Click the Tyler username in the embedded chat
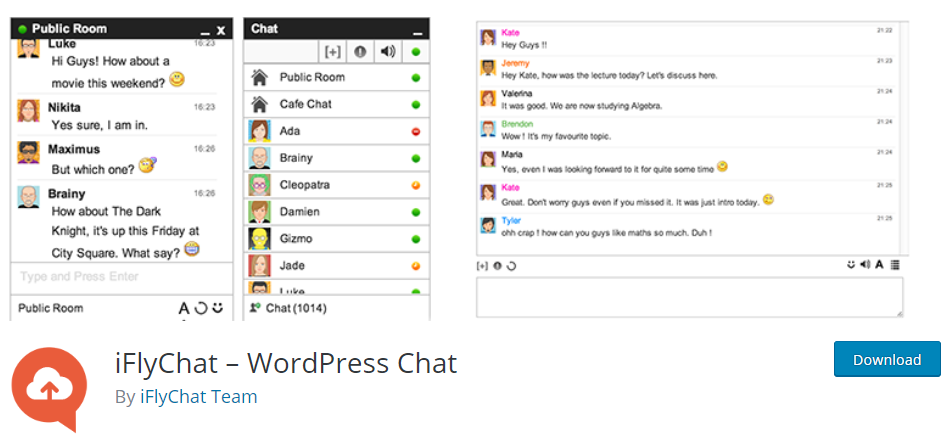This screenshot has width=945, height=448. (511, 221)
